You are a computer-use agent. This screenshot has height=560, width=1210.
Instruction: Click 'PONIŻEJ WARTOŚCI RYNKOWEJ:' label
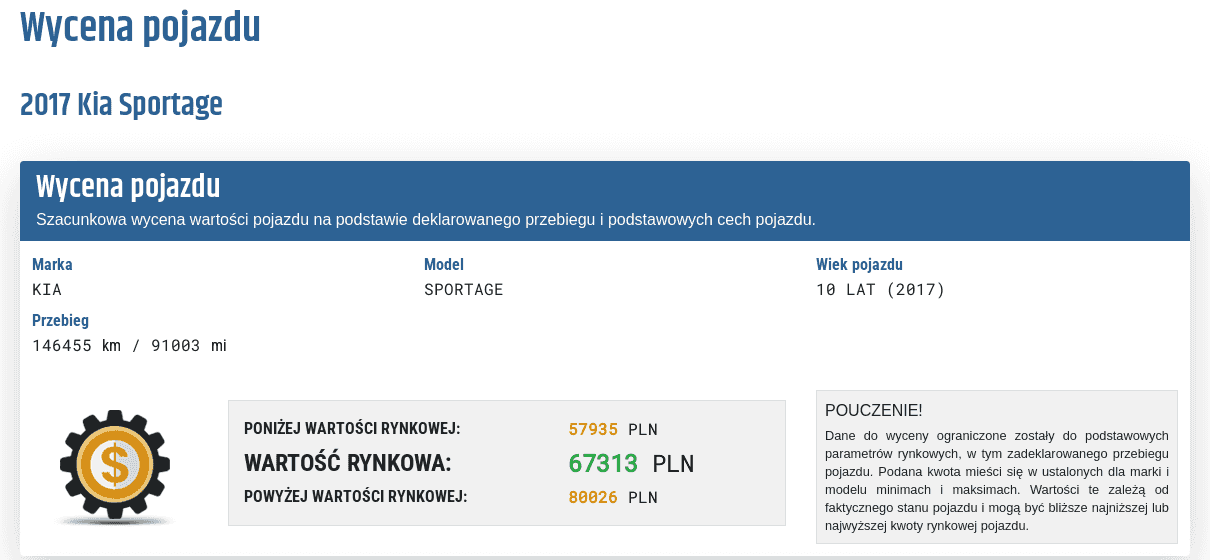pos(352,429)
